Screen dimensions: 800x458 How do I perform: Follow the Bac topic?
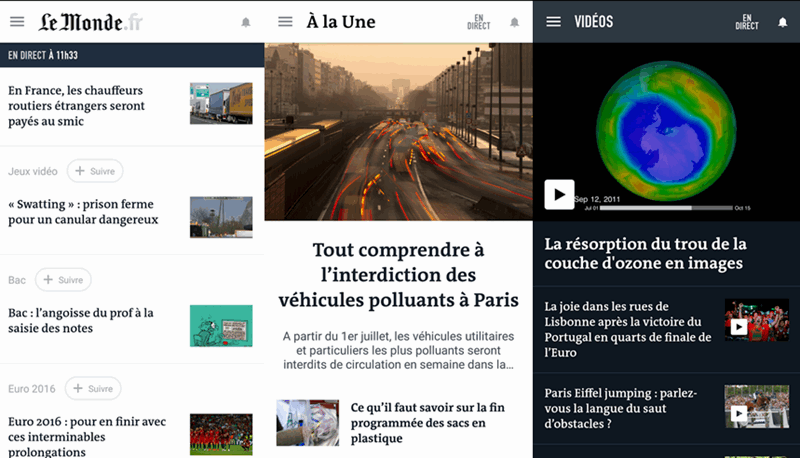[x=63, y=279]
